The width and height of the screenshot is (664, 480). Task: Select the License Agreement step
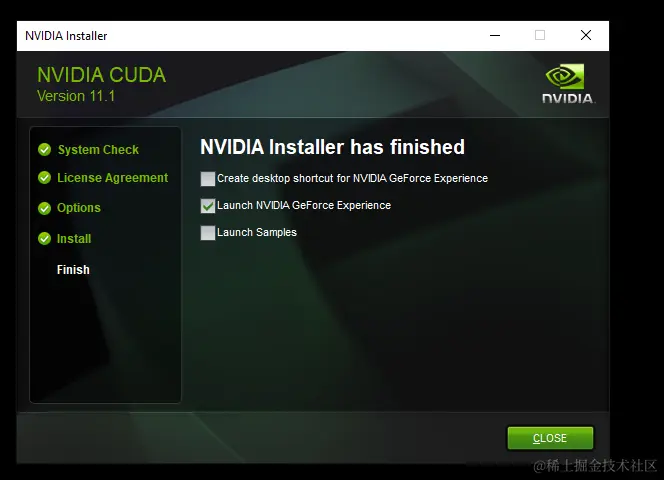(x=113, y=178)
